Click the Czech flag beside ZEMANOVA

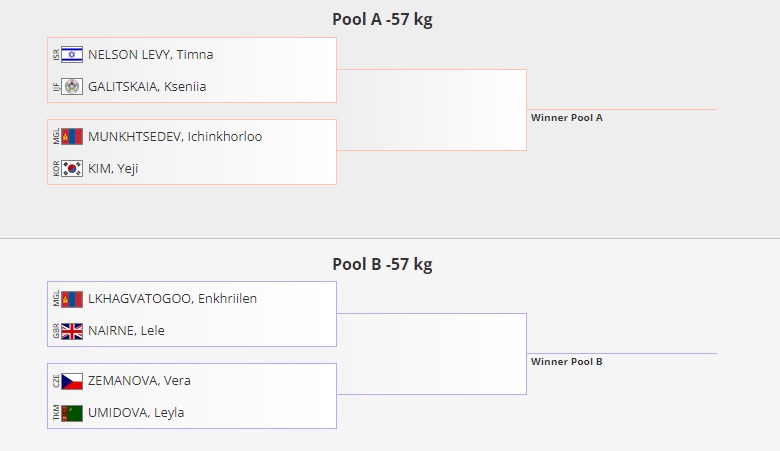point(72,381)
